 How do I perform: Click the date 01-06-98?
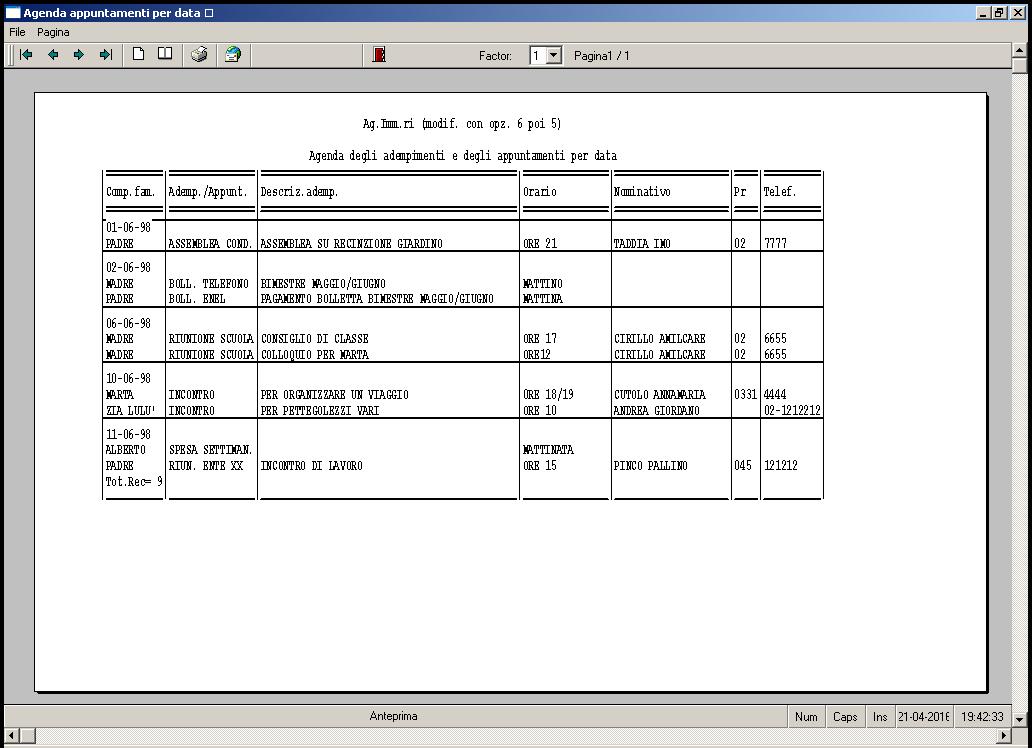click(x=128, y=227)
